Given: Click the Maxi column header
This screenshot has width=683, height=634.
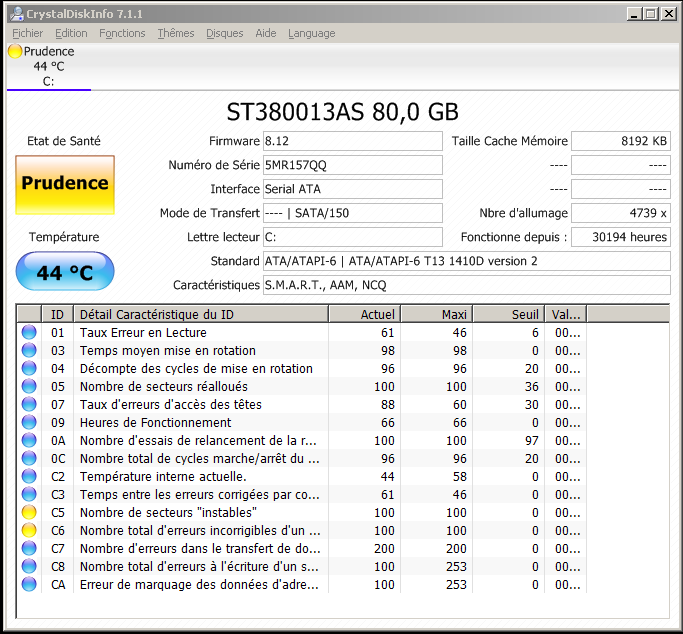Looking at the screenshot, I should [437, 314].
